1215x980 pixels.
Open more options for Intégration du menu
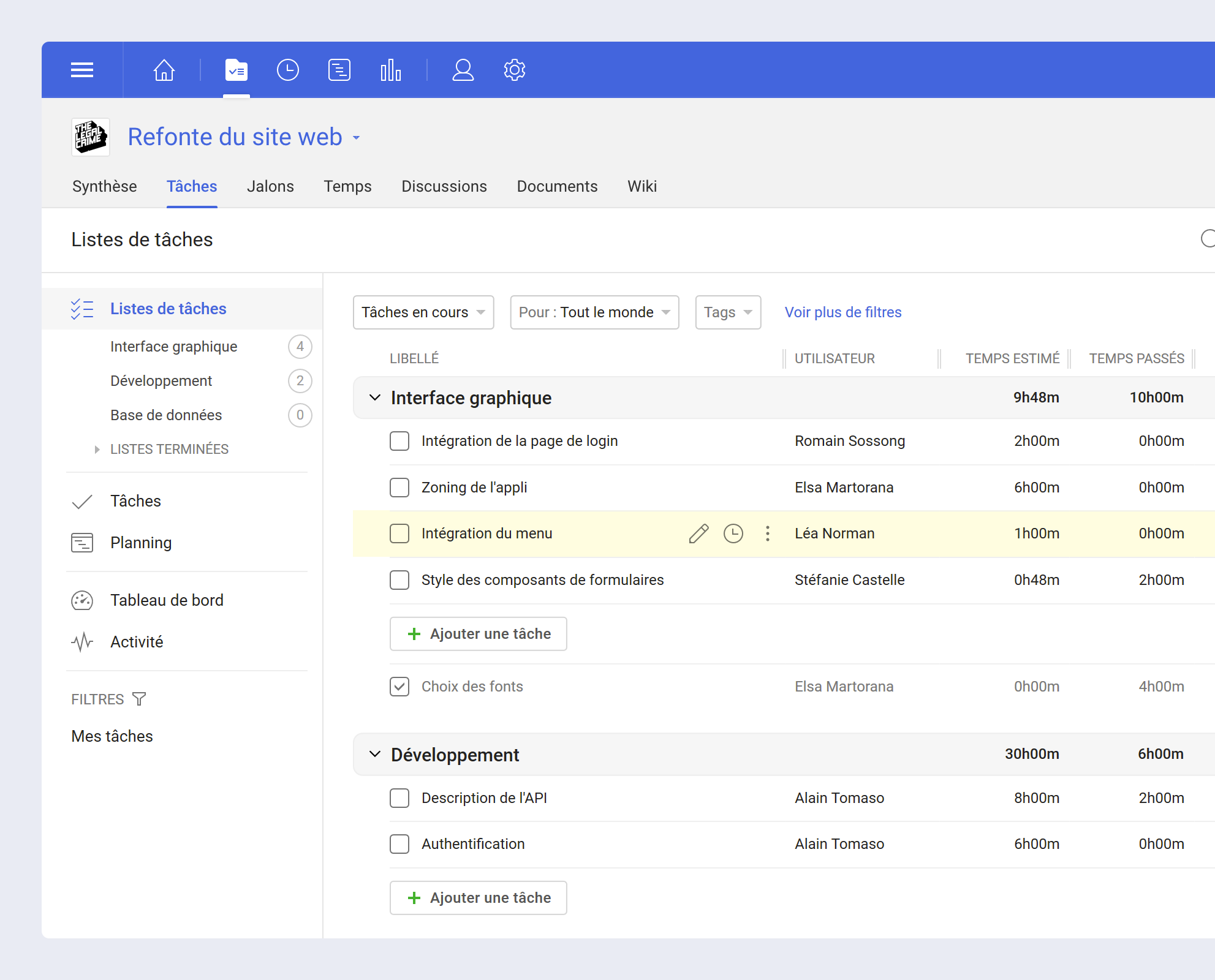[768, 533]
